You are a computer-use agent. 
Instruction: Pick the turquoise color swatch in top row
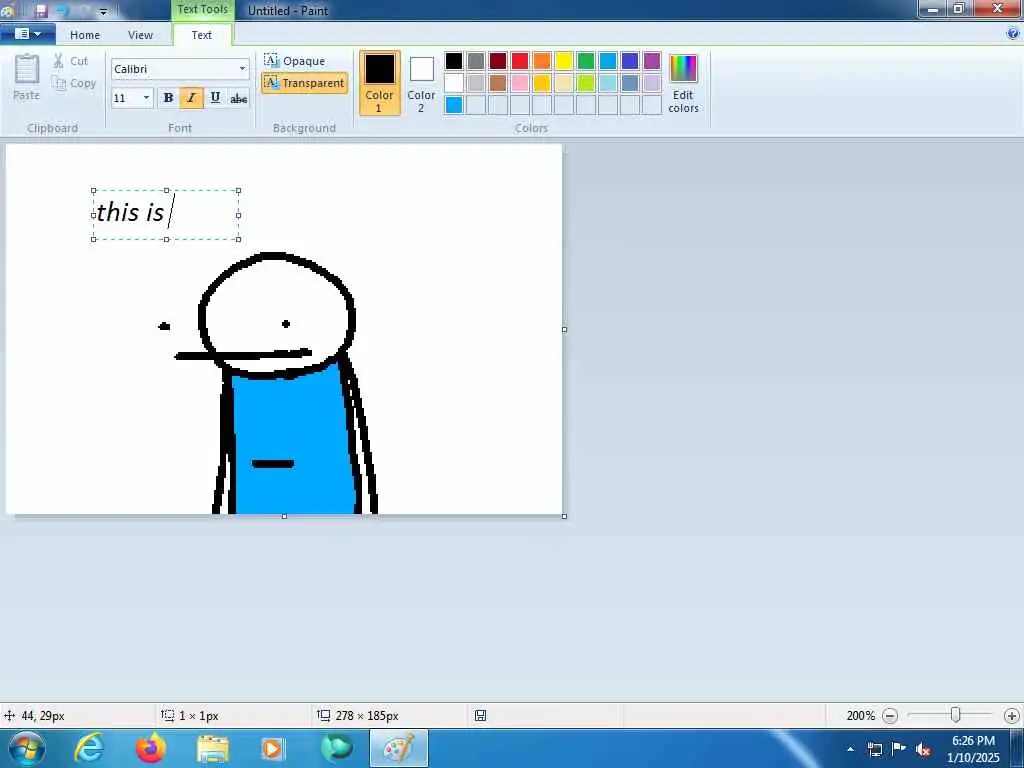click(608, 61)
